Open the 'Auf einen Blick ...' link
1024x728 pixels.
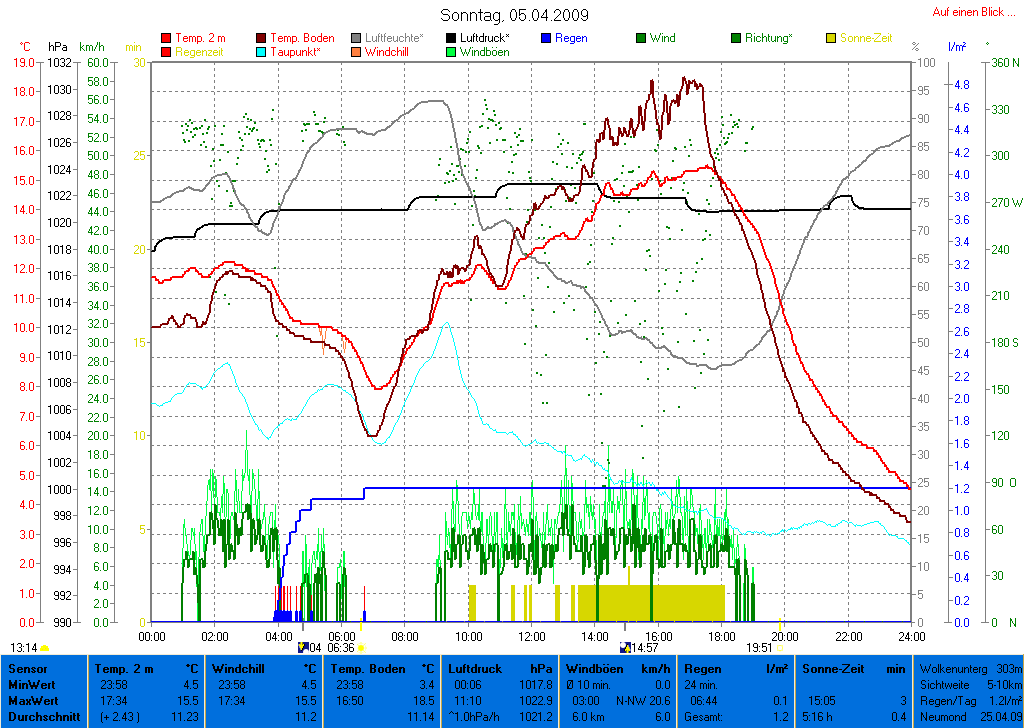coord(973,12)
